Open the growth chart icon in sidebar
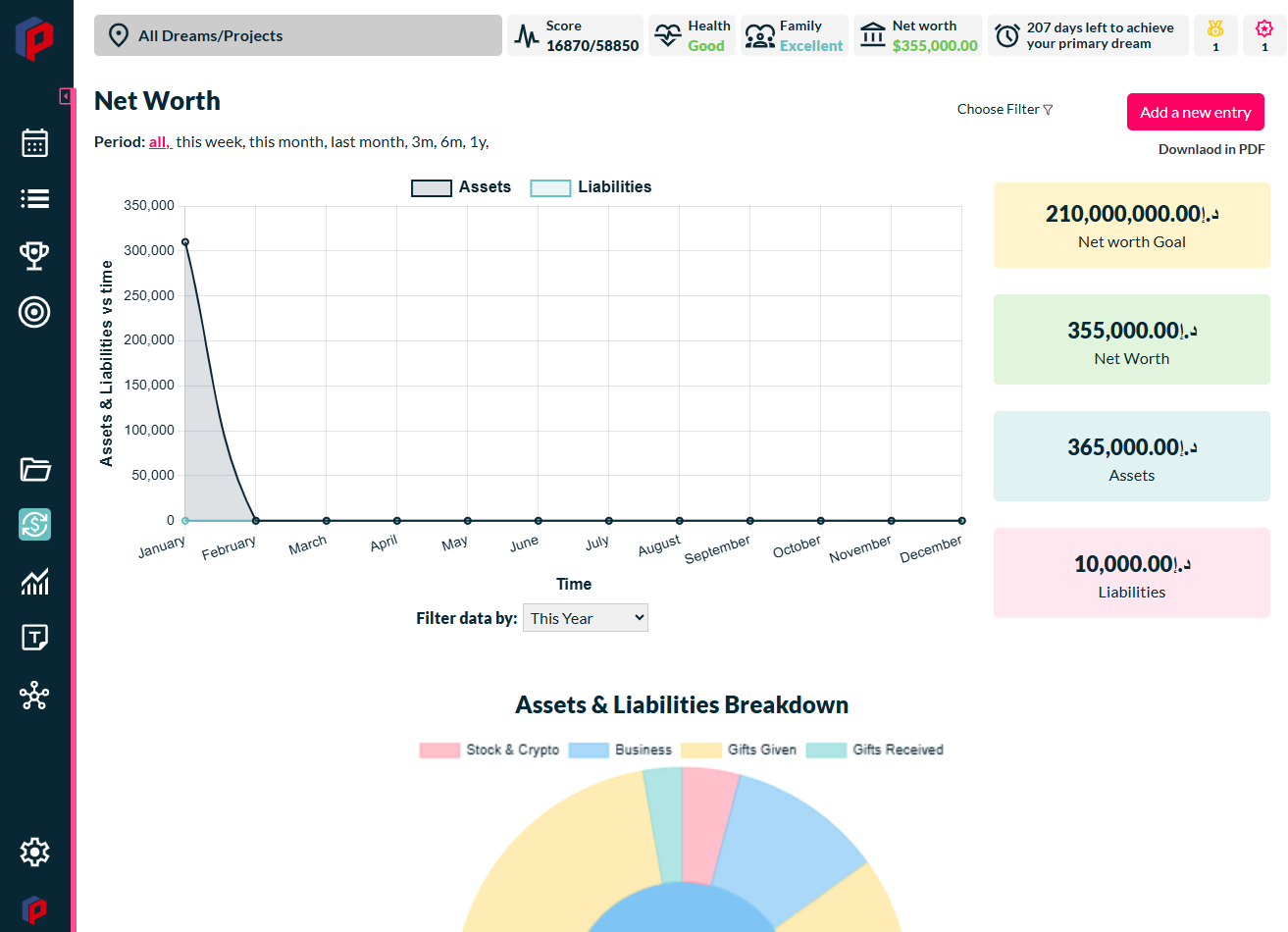This screenshot has width=1288, height=932. click(34, 582)
